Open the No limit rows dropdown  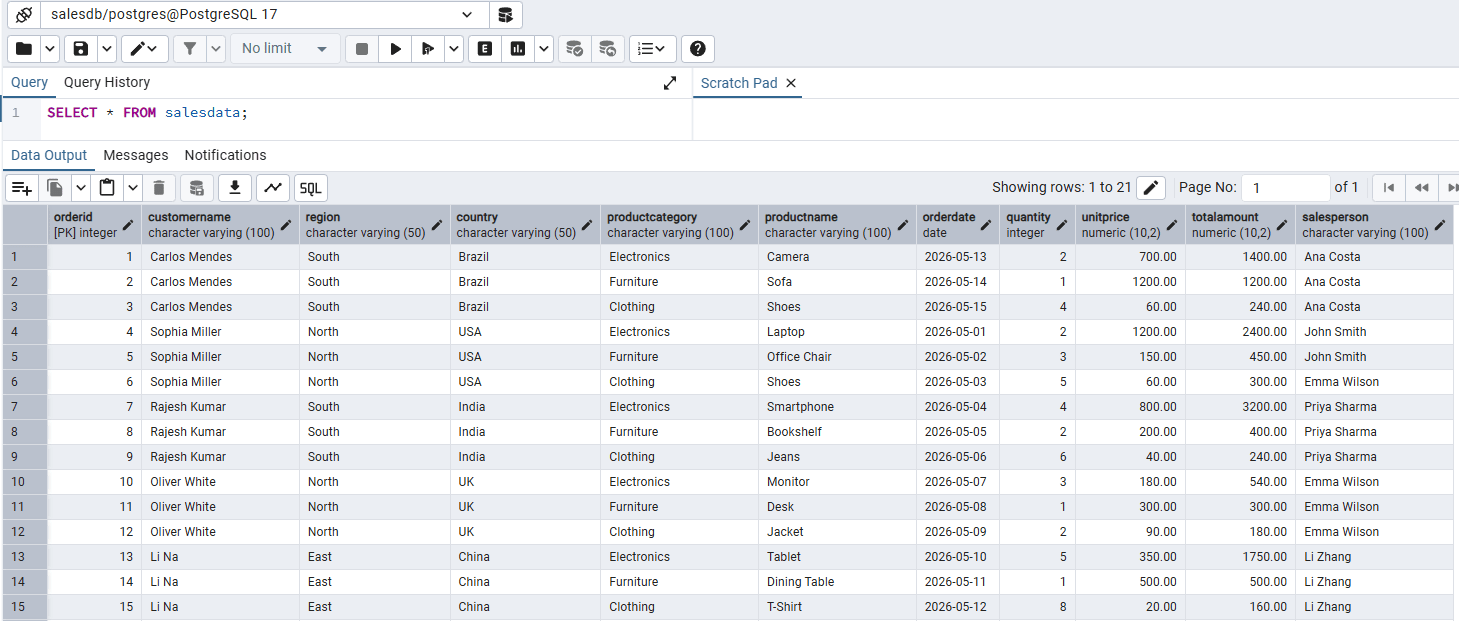pos(284,48)
